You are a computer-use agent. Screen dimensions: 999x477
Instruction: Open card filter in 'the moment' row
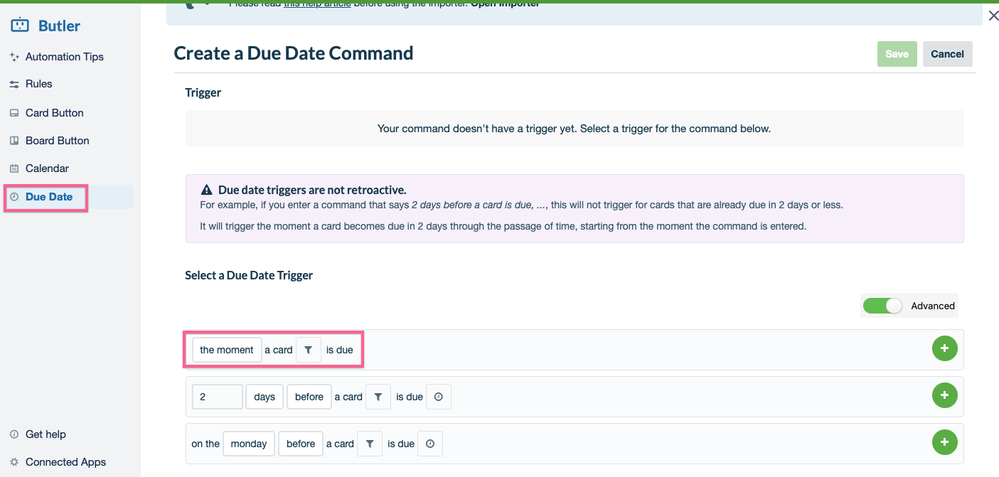tap(308, 350)
